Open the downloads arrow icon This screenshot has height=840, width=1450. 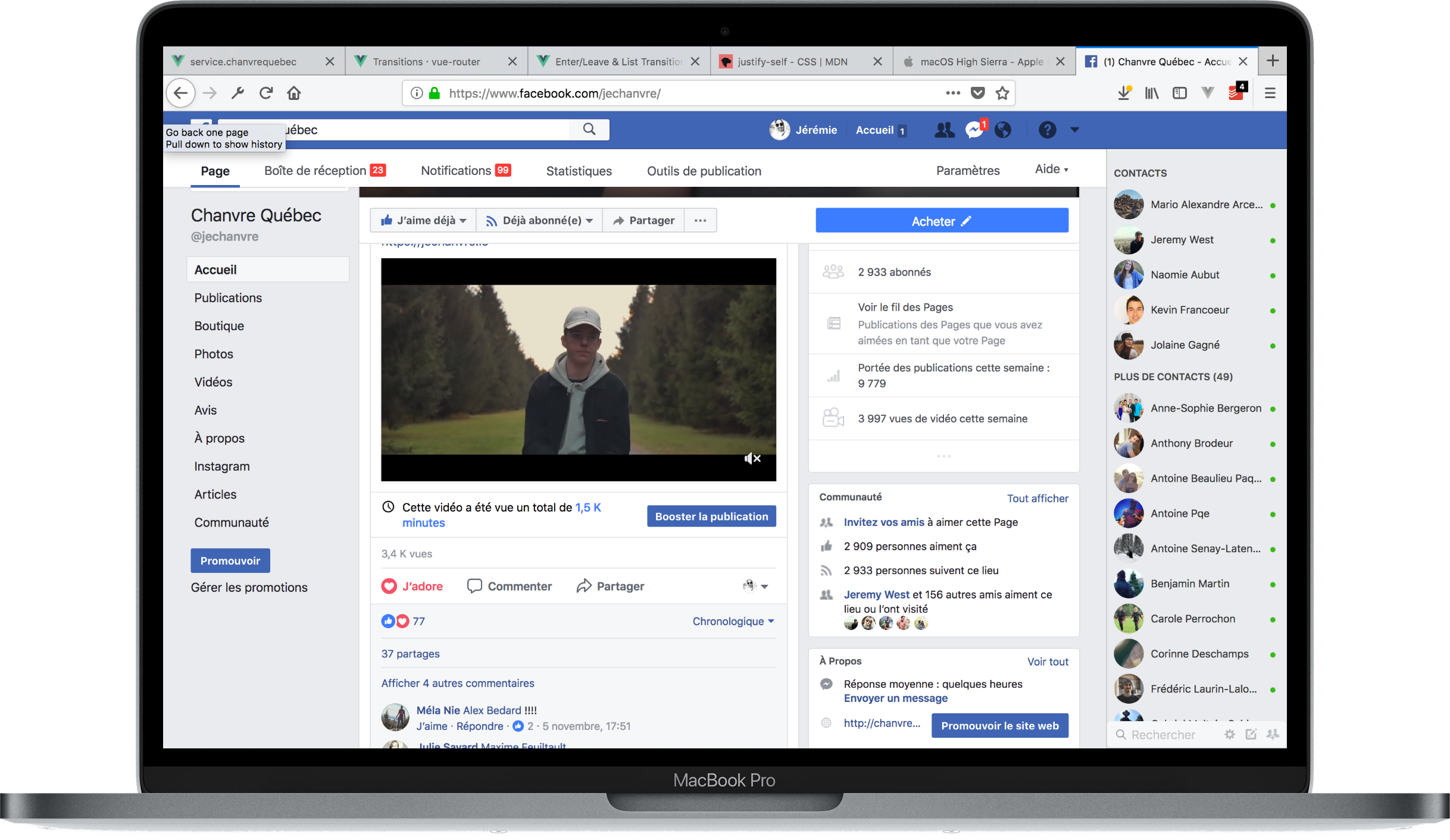point(1124,93)
